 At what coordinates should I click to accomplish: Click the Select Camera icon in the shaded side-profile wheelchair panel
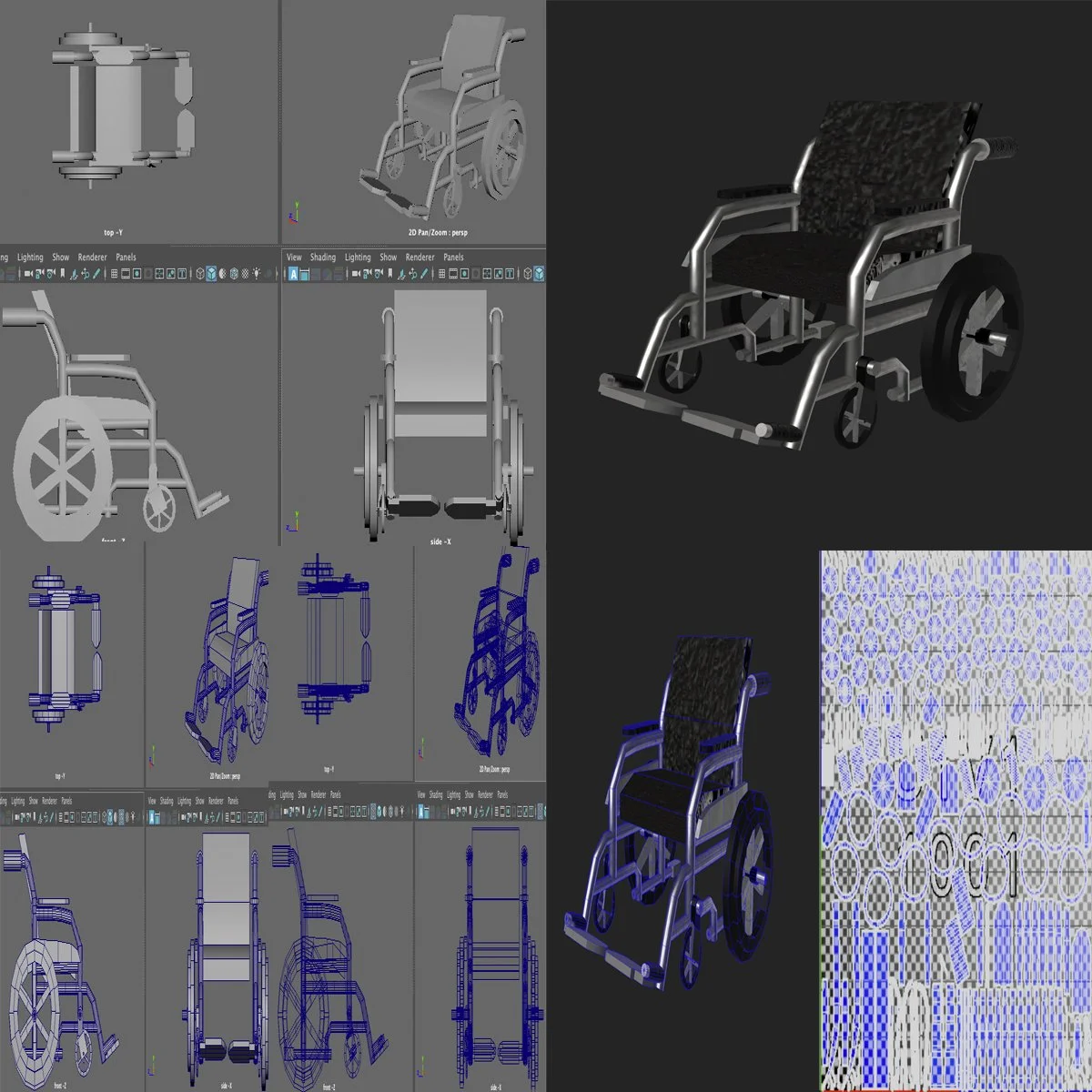(x=28, y=274)
